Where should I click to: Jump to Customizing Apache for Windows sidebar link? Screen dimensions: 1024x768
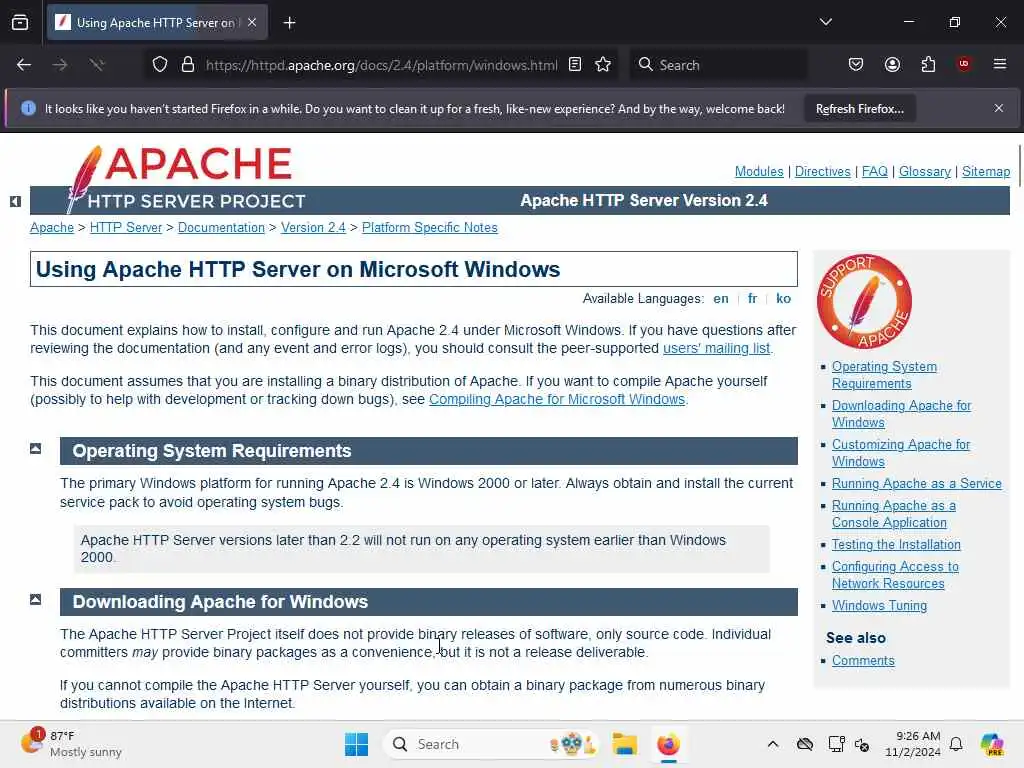[901, 453]
